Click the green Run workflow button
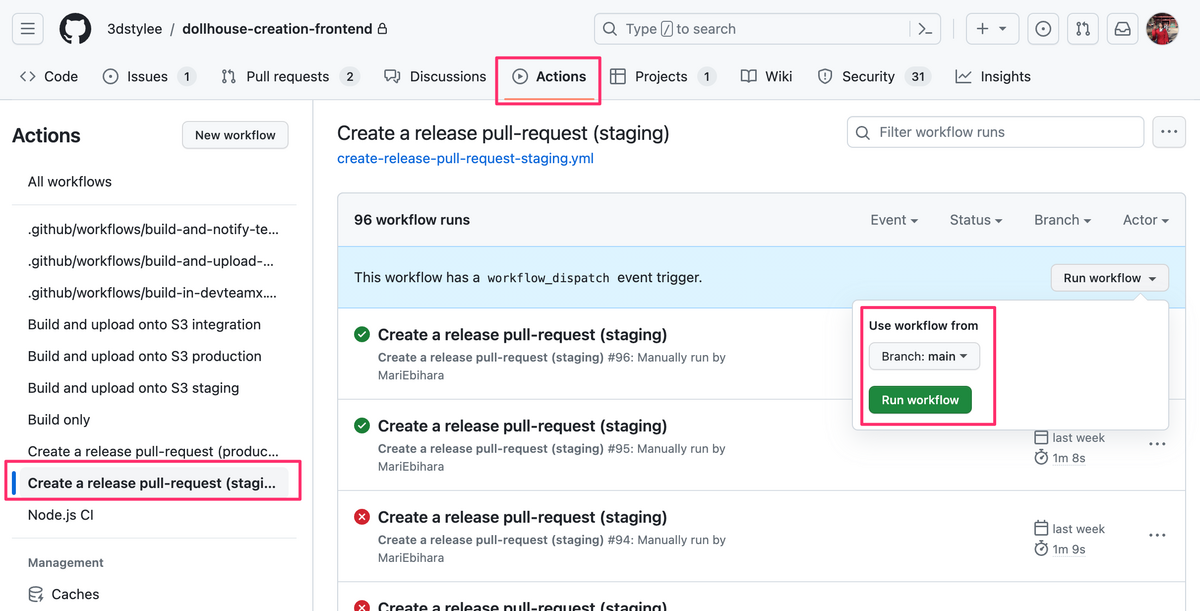 [x=919, y=399]
